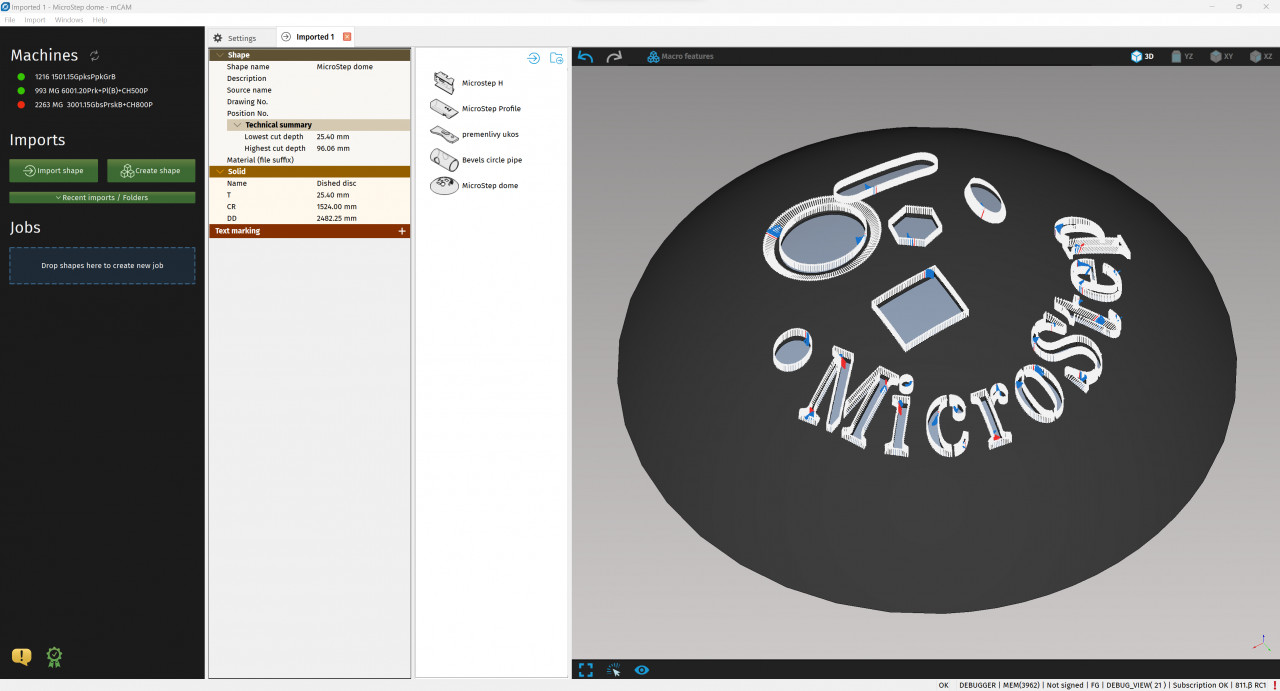This screenshot has width=1280, height=691.
Task: Select the Bevels circle pipe shape
Action: 477,160
